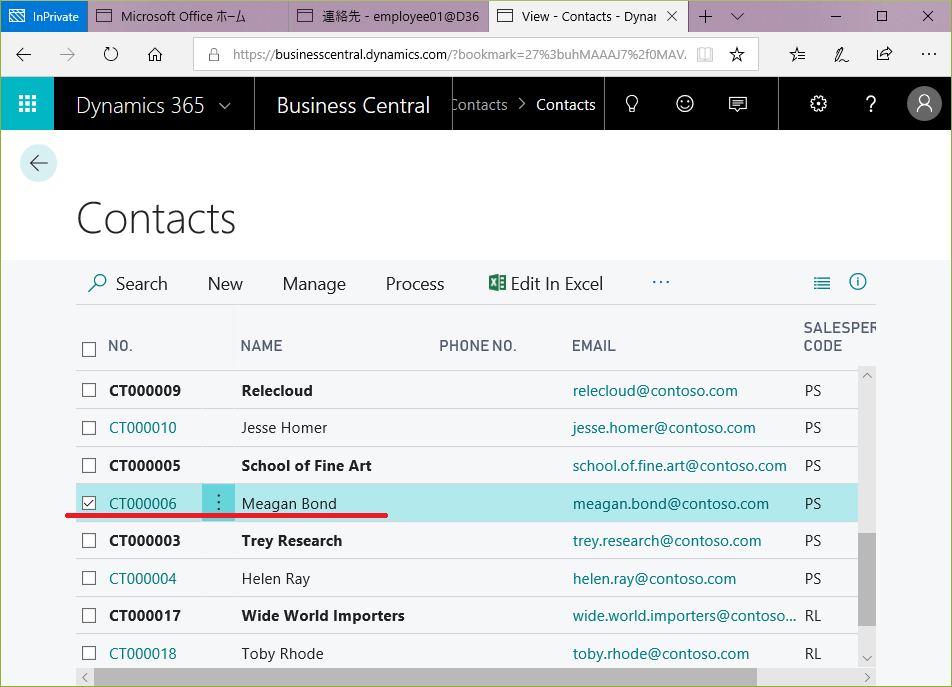The image size is (952, 687).
Task: Click the add notes pen icon
Action: [x=841, y=55]
